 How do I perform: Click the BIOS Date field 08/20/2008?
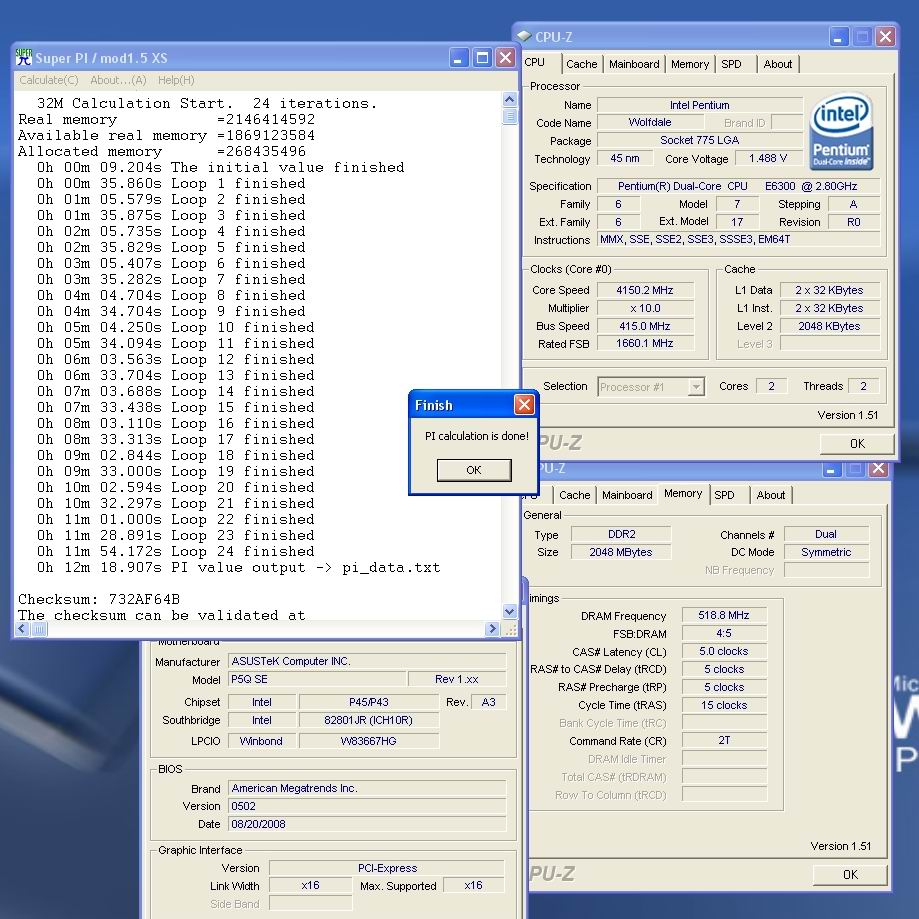click(367, 824)
